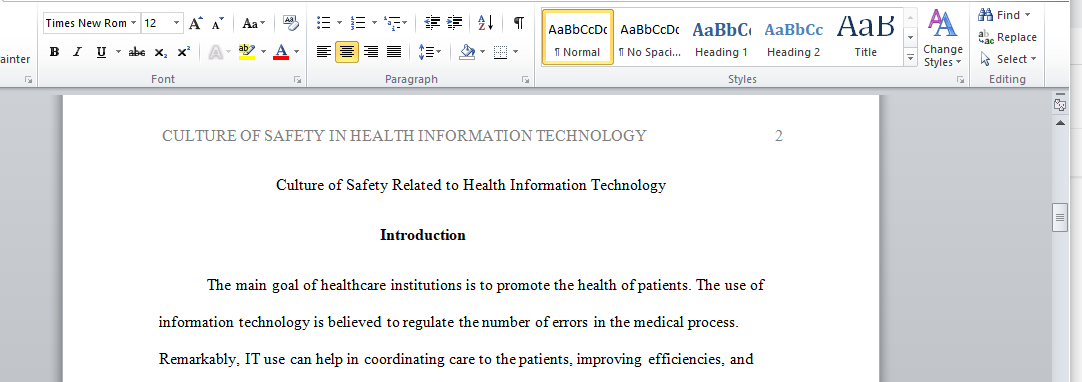Click the Clear Formatting icon
The width and height of the screenshot is (1082, 382).
pyautogui.click(x=291, y=23)
